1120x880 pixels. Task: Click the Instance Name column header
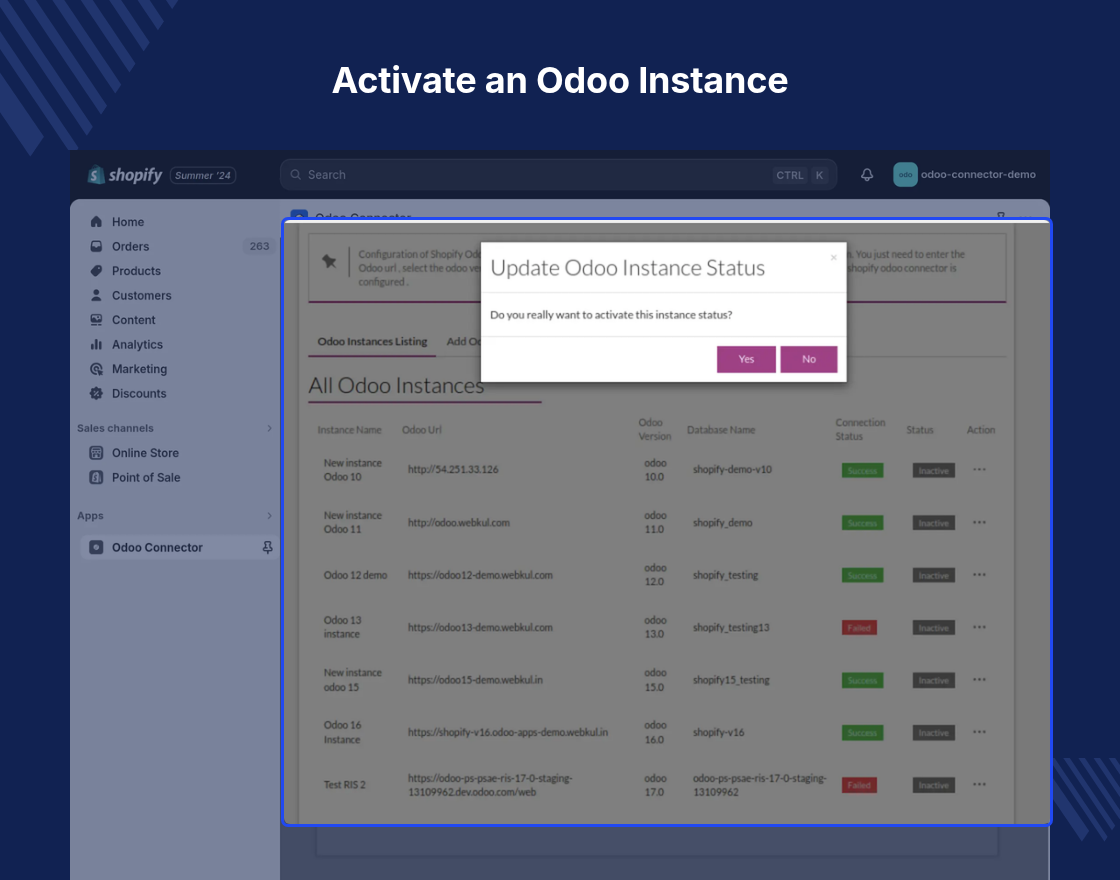tap(349, 430)
